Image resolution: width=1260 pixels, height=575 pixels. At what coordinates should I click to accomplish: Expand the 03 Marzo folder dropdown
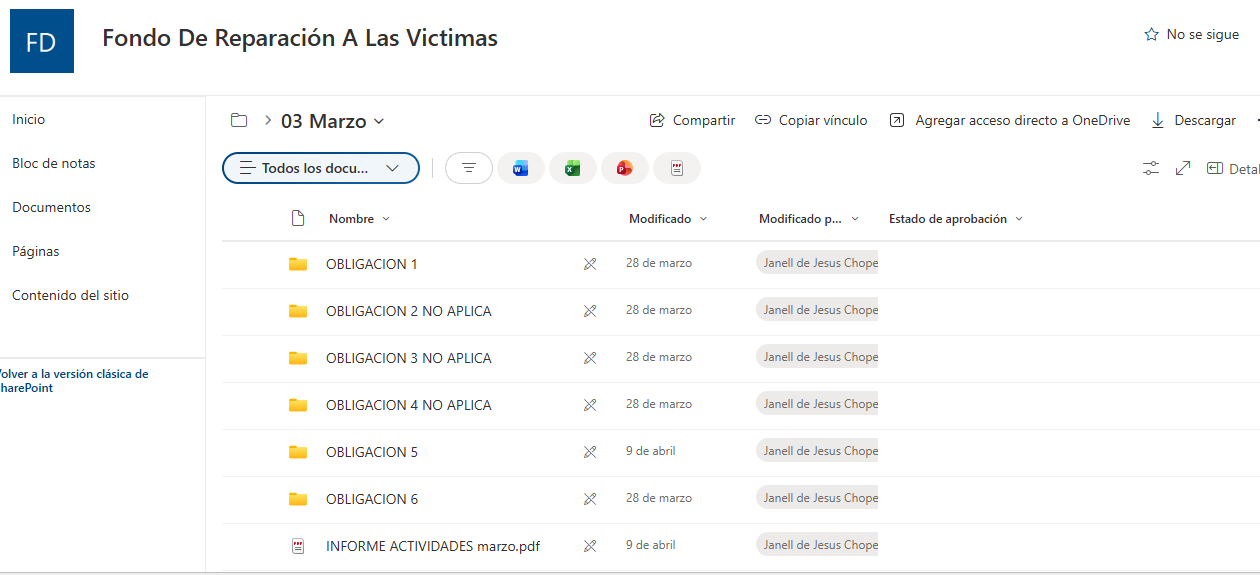pyautogui.click(x=379, y=122)
